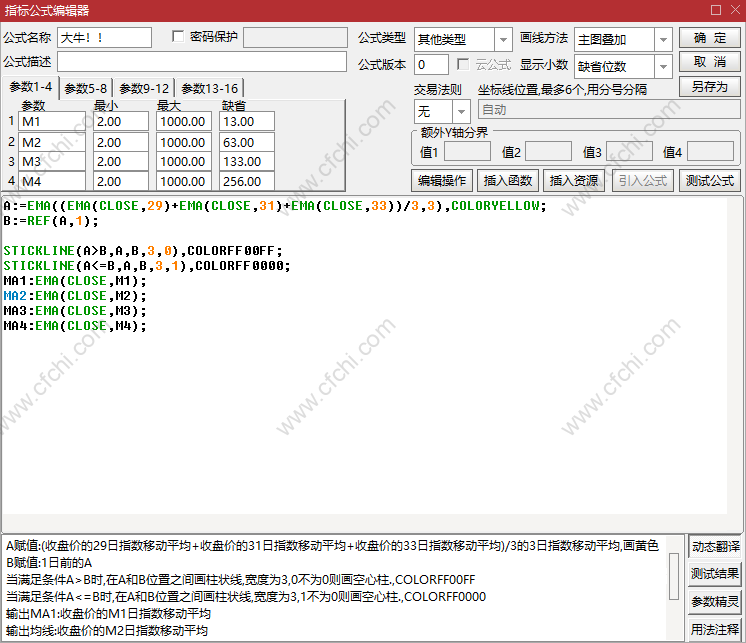The image size is (746, 643).
Task: Click the M1 default value field
Action: point(247,121)
